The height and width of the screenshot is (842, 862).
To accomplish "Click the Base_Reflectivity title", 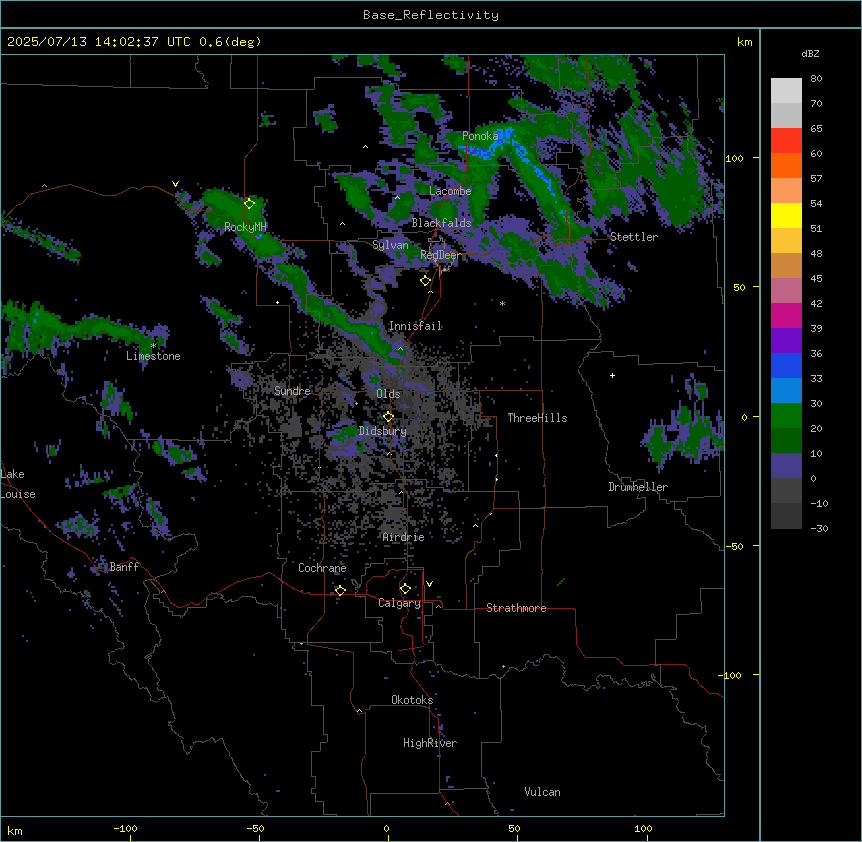I will [x=431, y=15].
